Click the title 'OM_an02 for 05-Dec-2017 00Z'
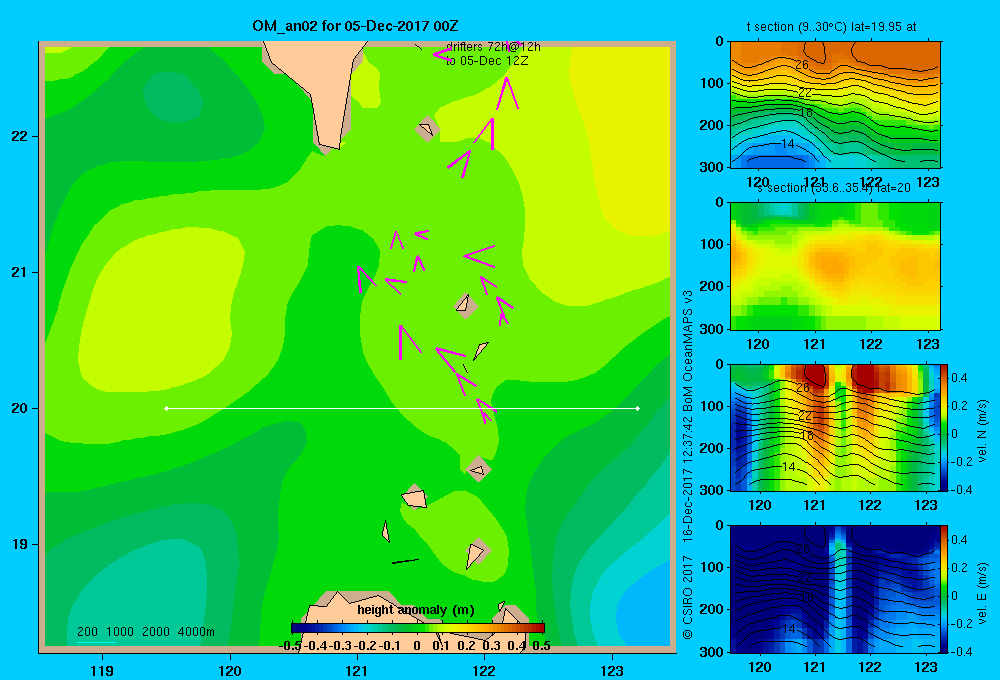 click(x=355, y=26)
